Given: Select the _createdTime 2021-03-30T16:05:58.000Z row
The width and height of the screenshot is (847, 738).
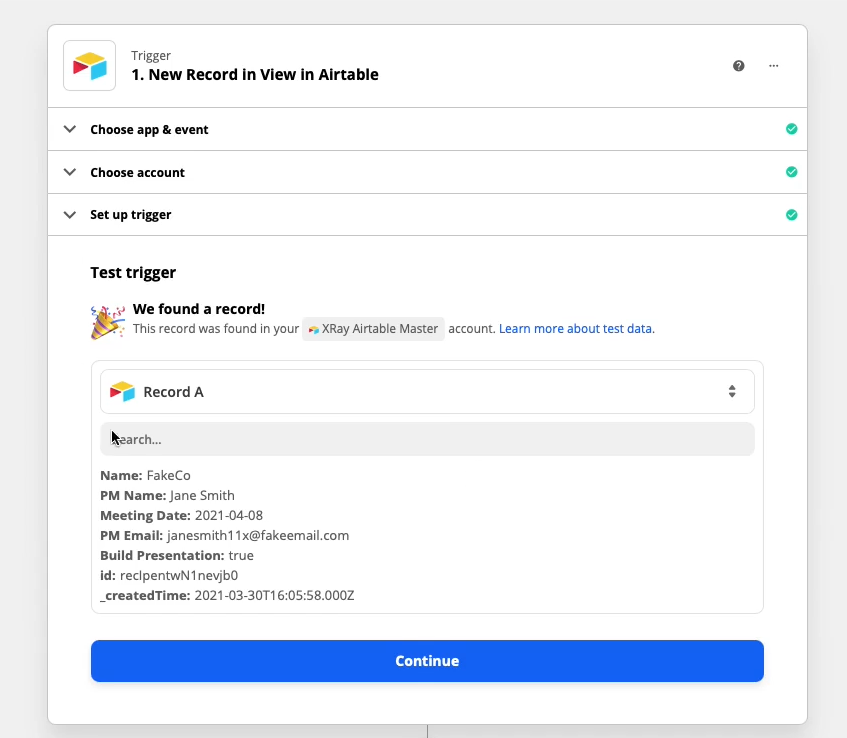Looking at the screenshot, I should 227,595.
